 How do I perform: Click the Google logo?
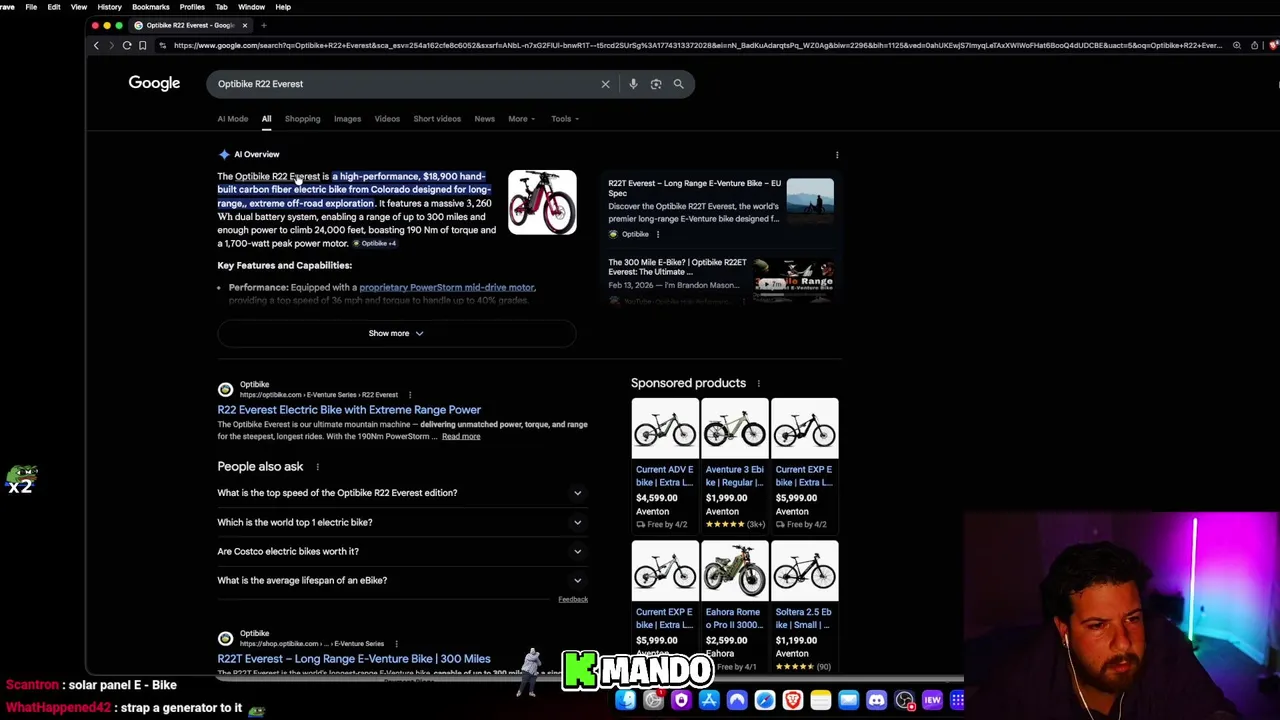(x=154, y=83)
